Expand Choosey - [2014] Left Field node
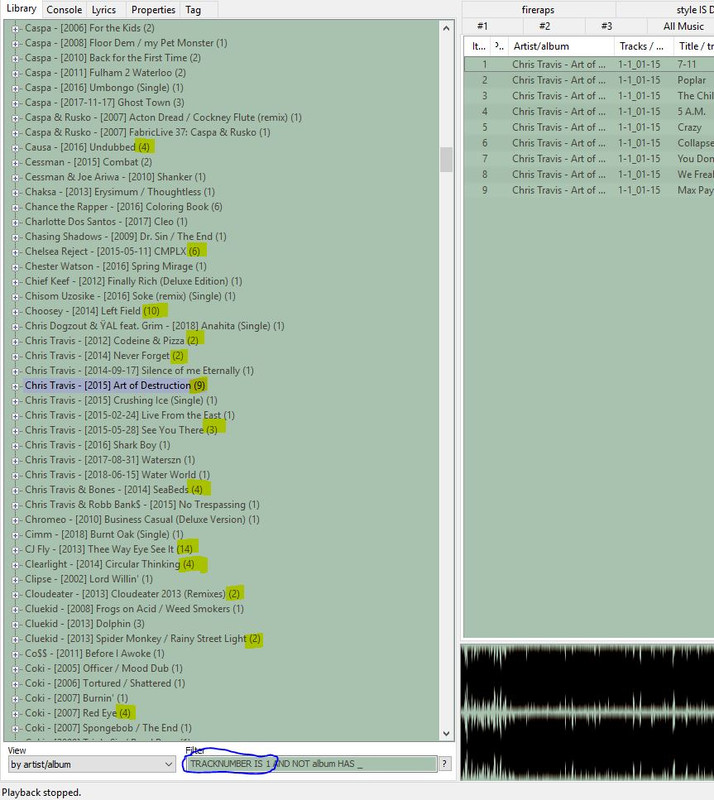 (15, 312)
